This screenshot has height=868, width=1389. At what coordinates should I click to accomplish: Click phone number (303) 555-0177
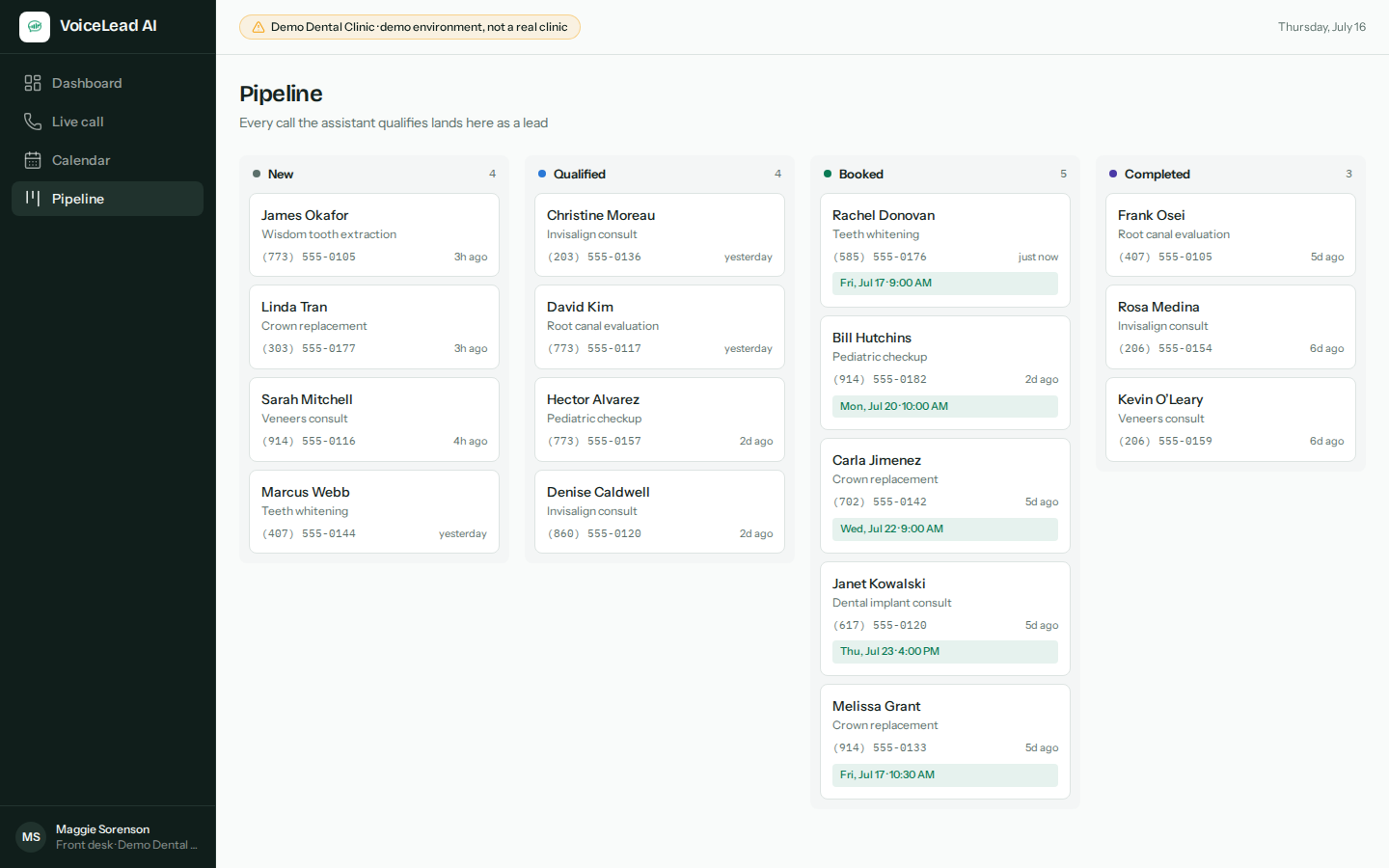[309, 348]
